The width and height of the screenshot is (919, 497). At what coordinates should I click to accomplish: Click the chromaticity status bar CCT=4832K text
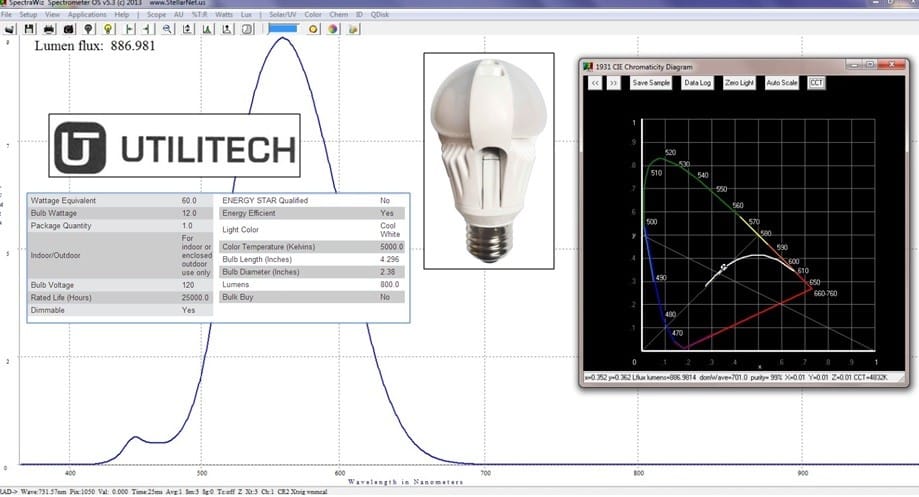click(869, 377)
